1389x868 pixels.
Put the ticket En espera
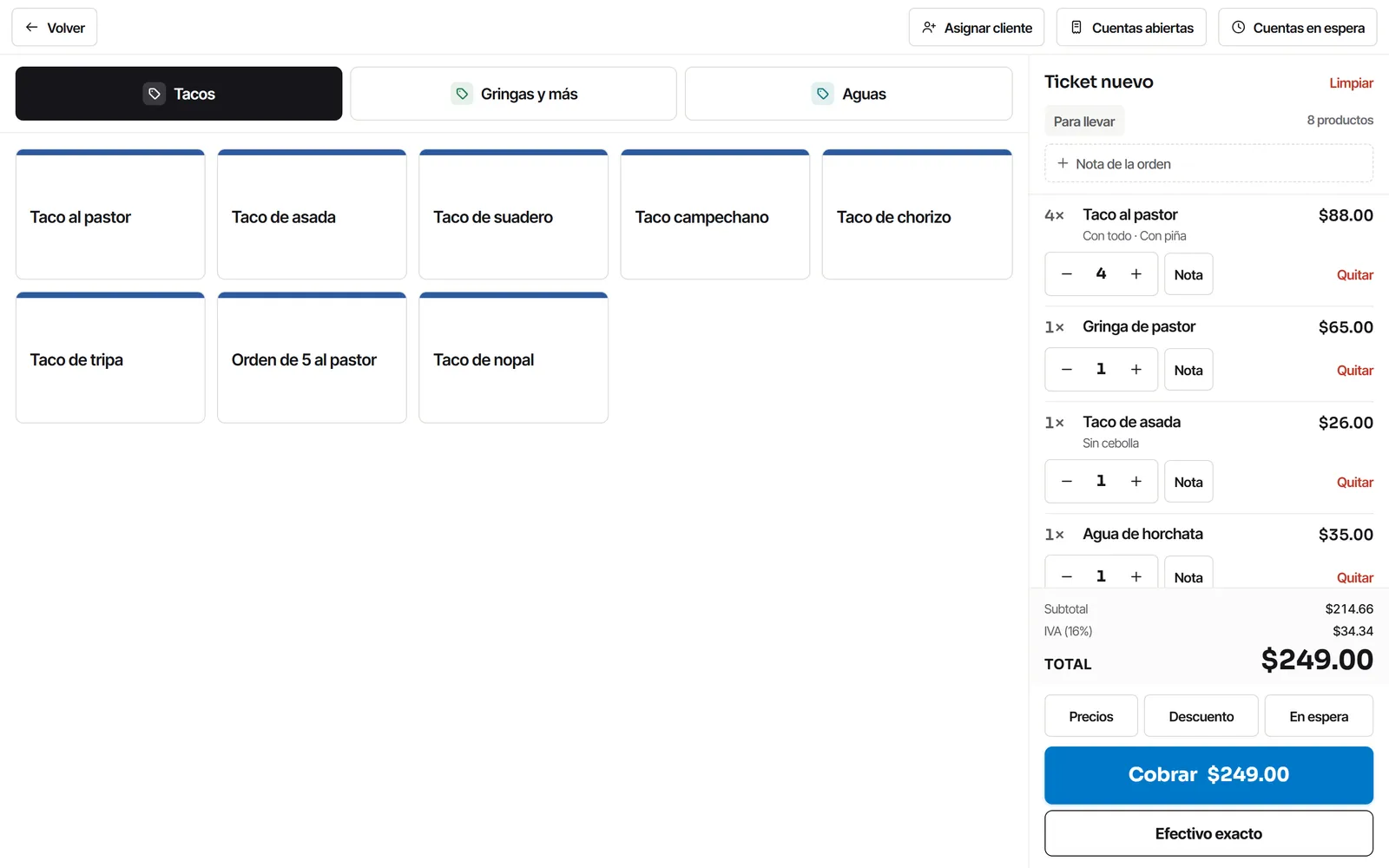(1319, 716)
